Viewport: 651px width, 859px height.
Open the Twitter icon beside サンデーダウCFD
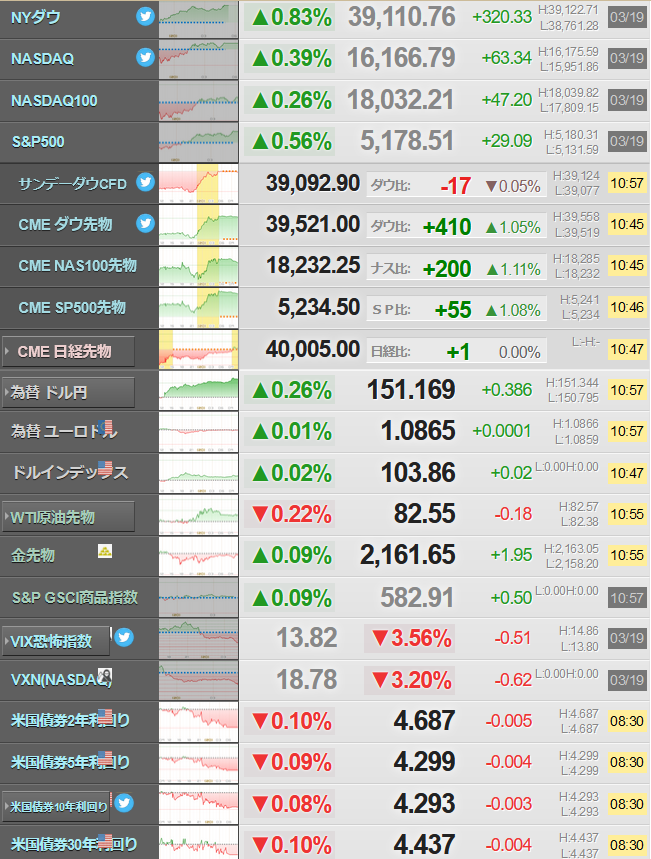(145, 181)
